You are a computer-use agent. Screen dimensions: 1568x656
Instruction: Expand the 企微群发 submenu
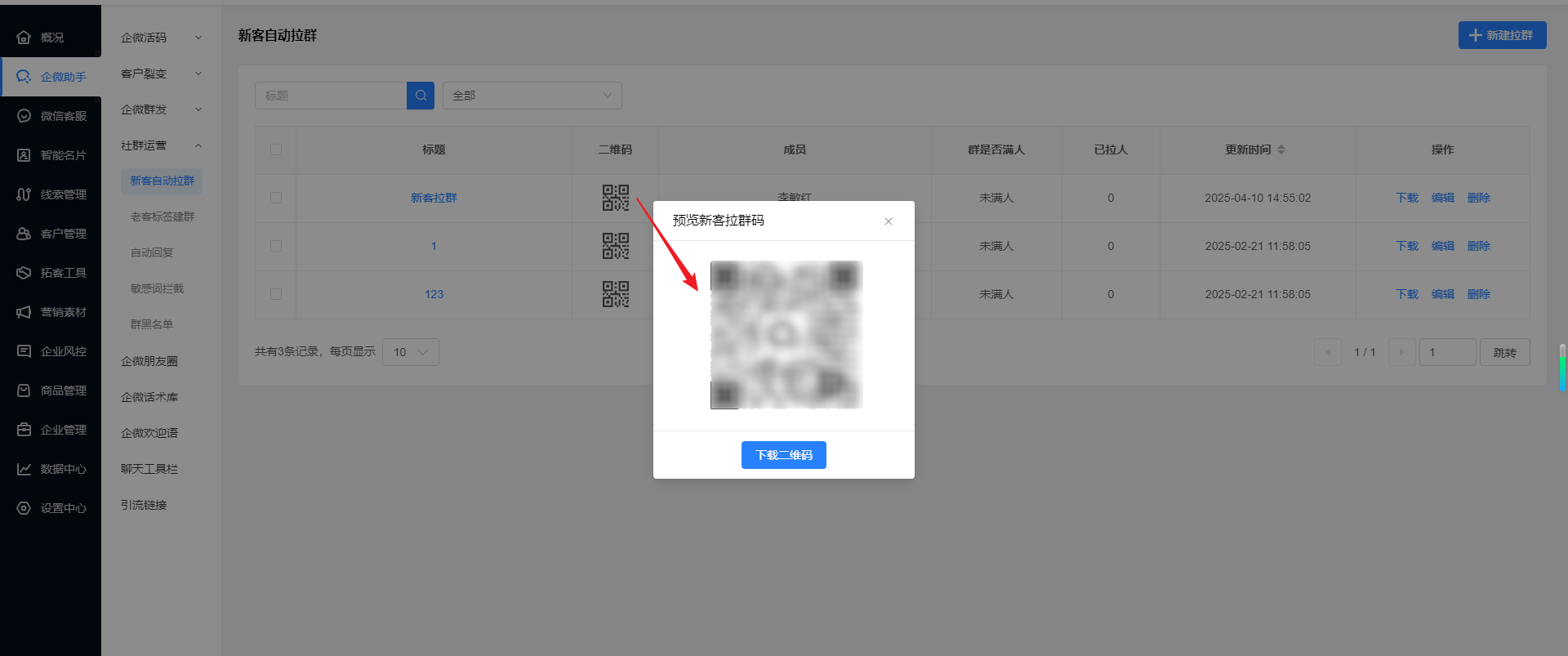point(161,109)
